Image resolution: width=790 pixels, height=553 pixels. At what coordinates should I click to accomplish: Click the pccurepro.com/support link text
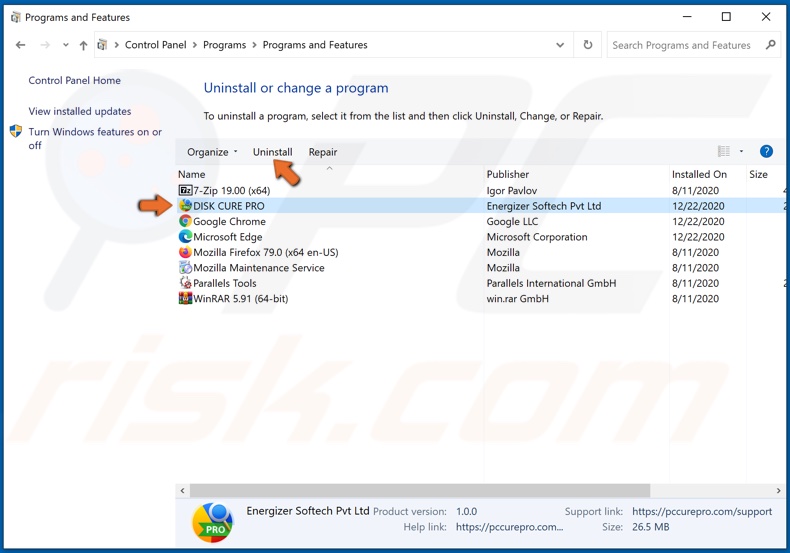pos(702,511)
